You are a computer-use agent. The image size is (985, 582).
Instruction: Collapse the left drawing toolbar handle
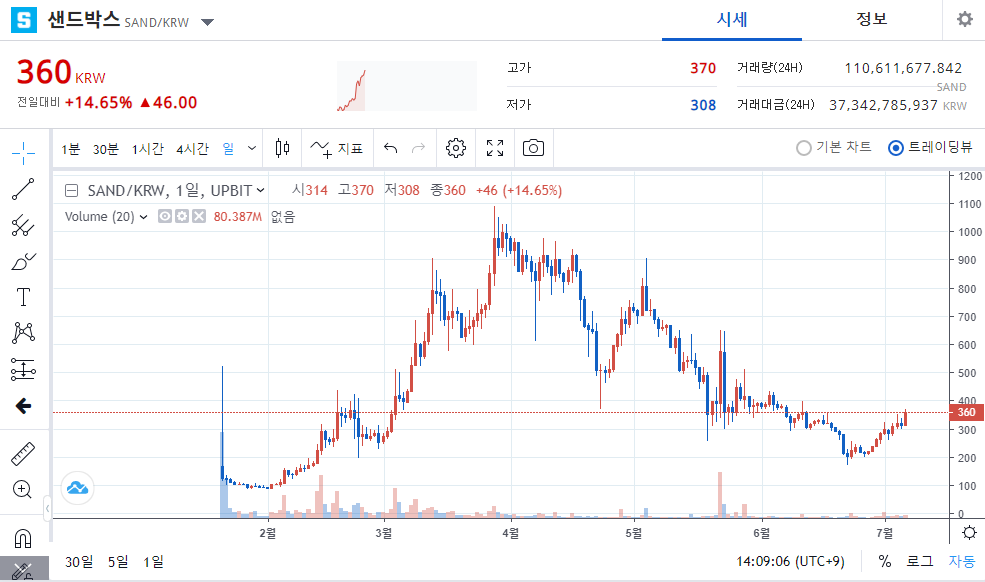click(x=47, y=508)
